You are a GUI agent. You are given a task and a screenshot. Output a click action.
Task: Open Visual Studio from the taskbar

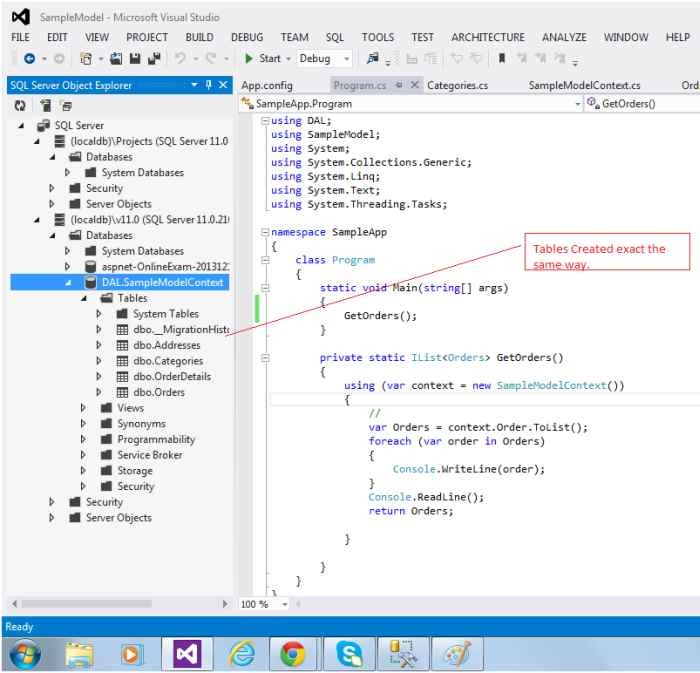(x=189, y=653)
